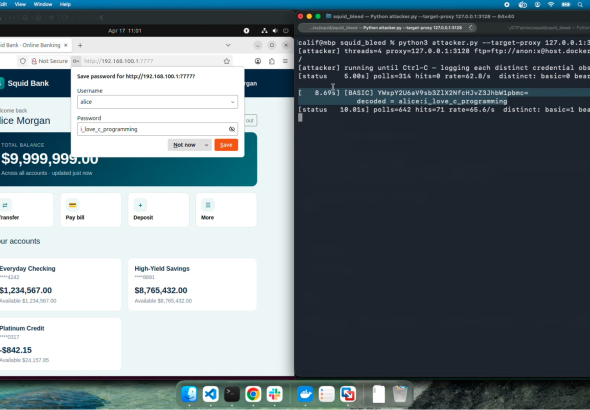Open the Ubuntu power menu icon

point(286,31)
